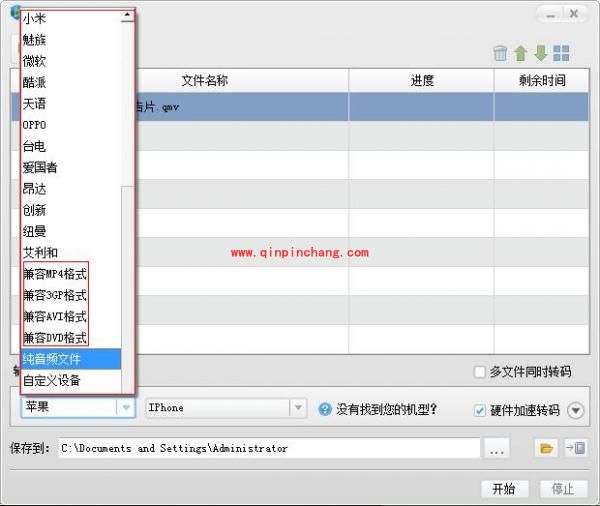Screen dimensions: 600x506
Task: Move file up with green up arrow
Action: tap(520, 53)
